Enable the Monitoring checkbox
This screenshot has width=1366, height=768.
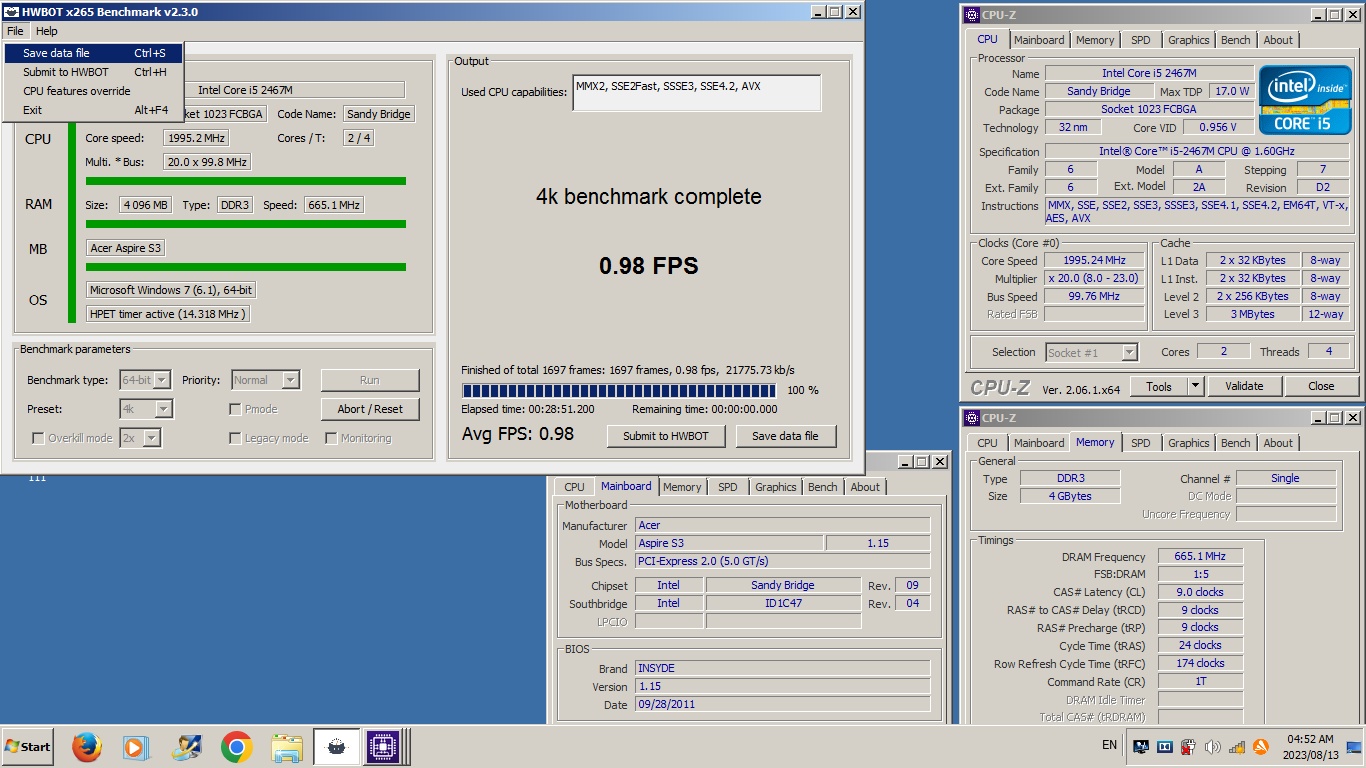(331, 438)
